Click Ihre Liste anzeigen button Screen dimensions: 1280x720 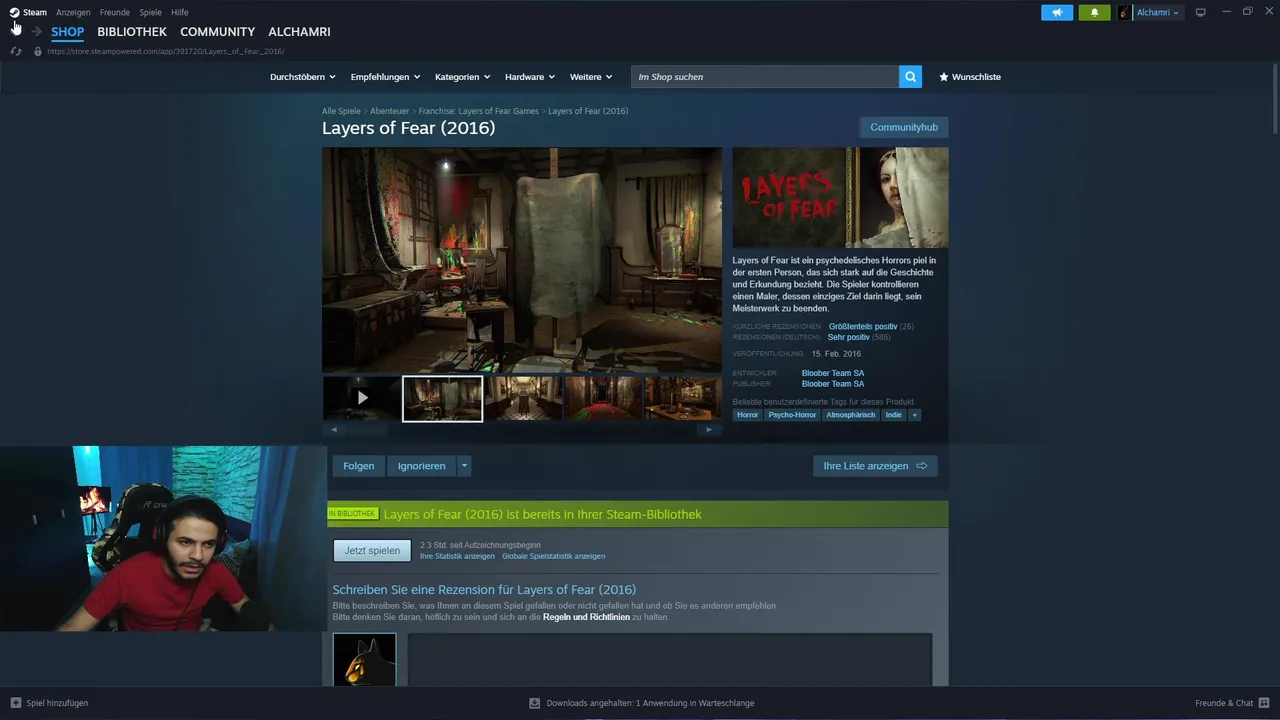[x=875, y=466]
